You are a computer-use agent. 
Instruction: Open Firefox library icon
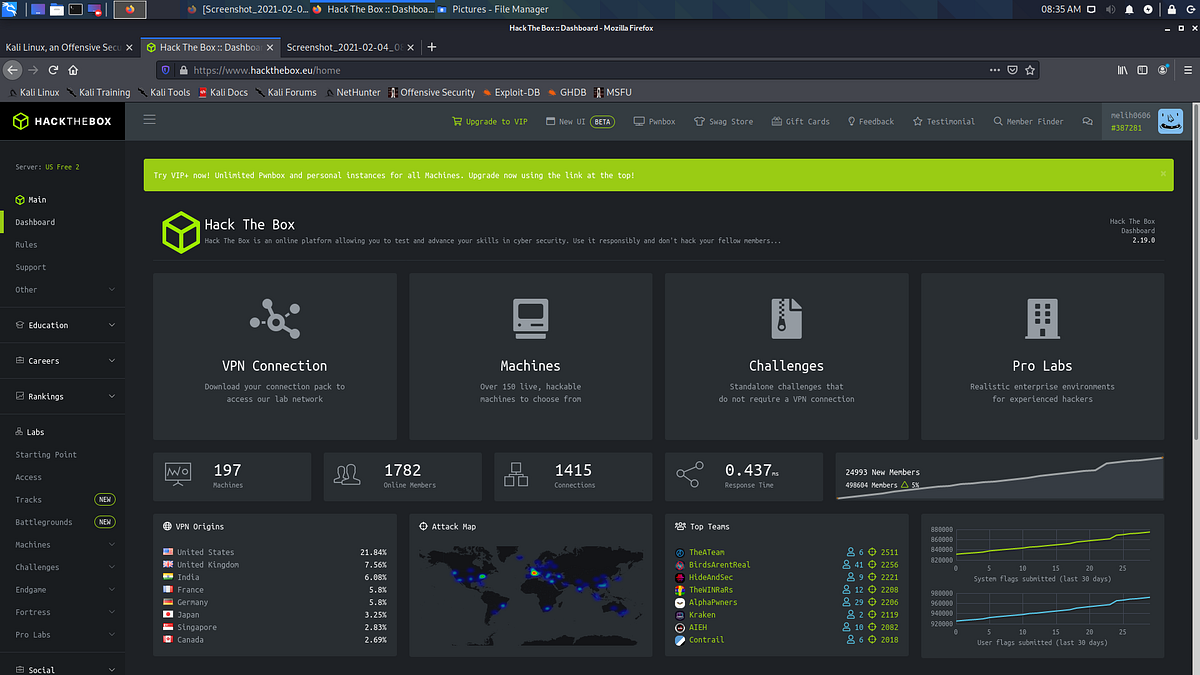pos(1123,70)
